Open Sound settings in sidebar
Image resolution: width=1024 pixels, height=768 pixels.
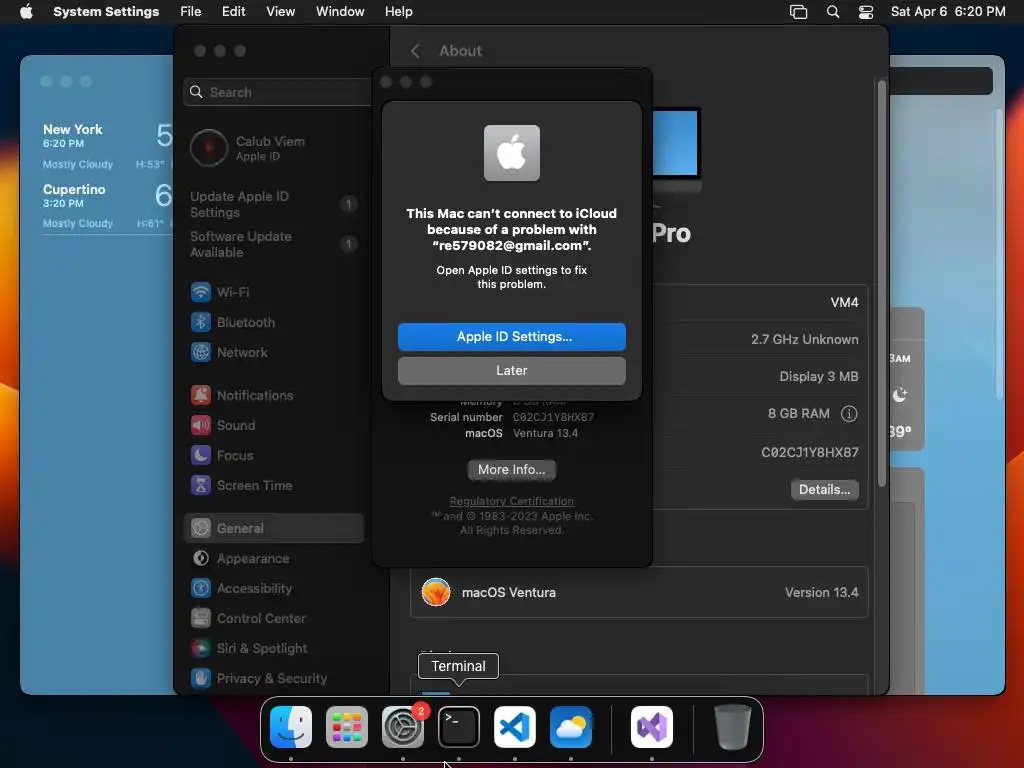click(x=273, y=425)
